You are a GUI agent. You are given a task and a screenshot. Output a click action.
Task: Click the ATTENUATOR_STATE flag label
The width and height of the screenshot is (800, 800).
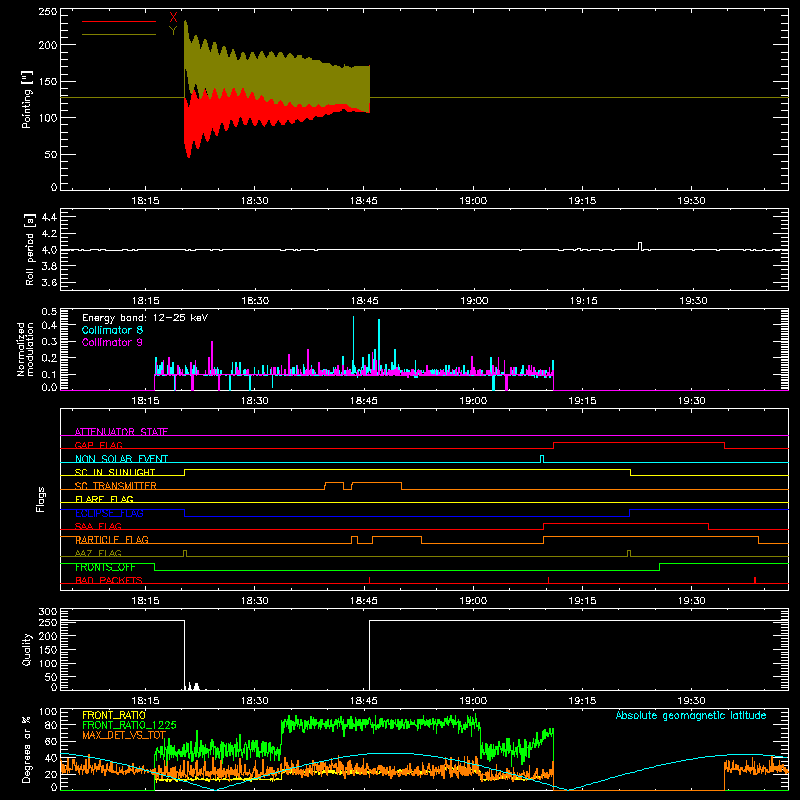point(121,432)
